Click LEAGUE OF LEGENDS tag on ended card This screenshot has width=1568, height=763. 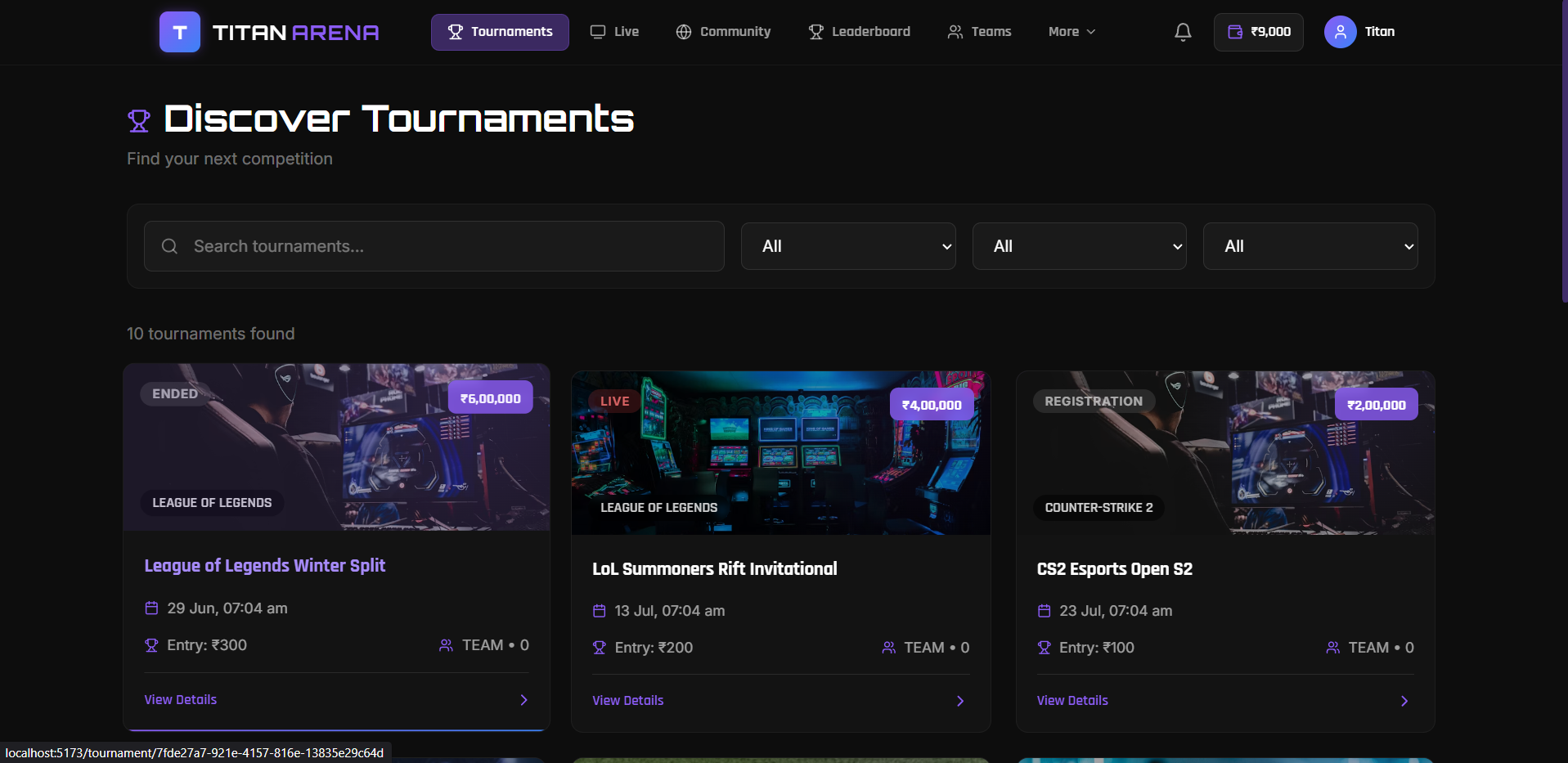pyautogui.click(x=212, y=503)
